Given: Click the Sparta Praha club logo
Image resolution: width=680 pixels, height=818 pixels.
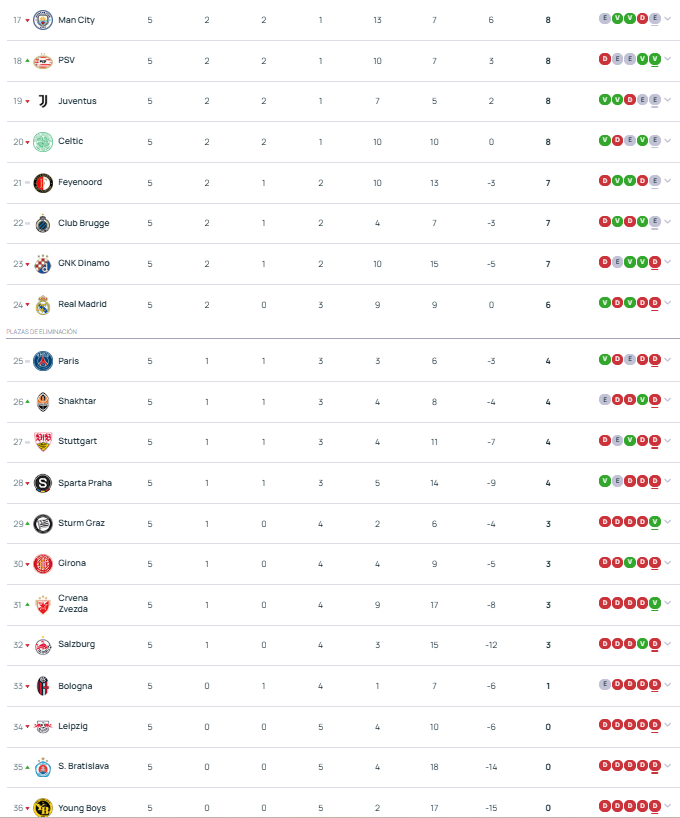Looking at the screenshot, I should point(43,483).
